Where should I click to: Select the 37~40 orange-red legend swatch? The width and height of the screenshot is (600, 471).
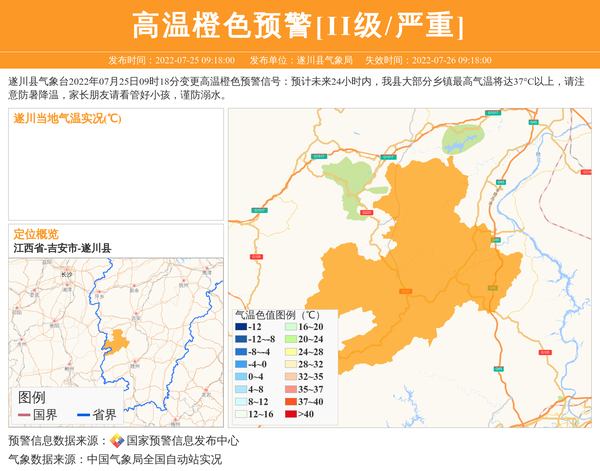click(291, 402)
